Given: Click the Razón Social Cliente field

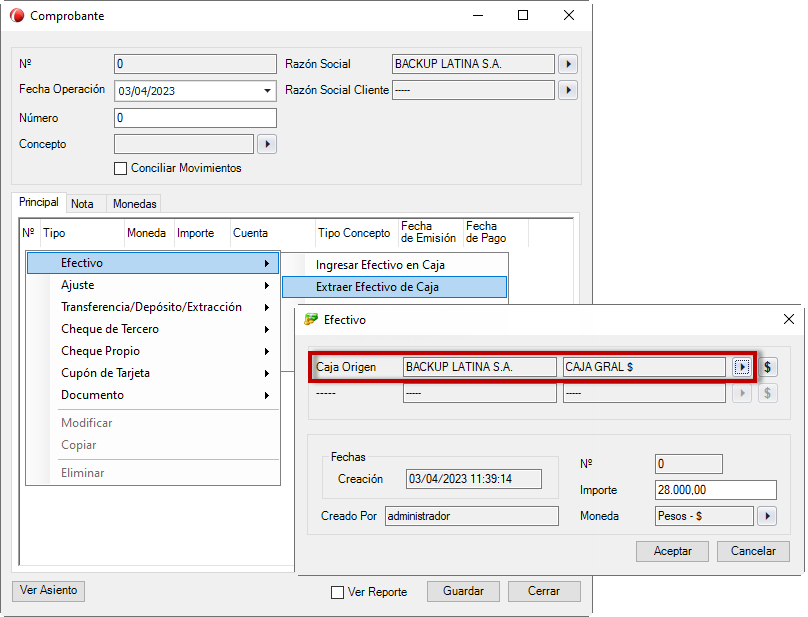Looking at the screenshot, I should pyautogui.click(x=473, y=90).
